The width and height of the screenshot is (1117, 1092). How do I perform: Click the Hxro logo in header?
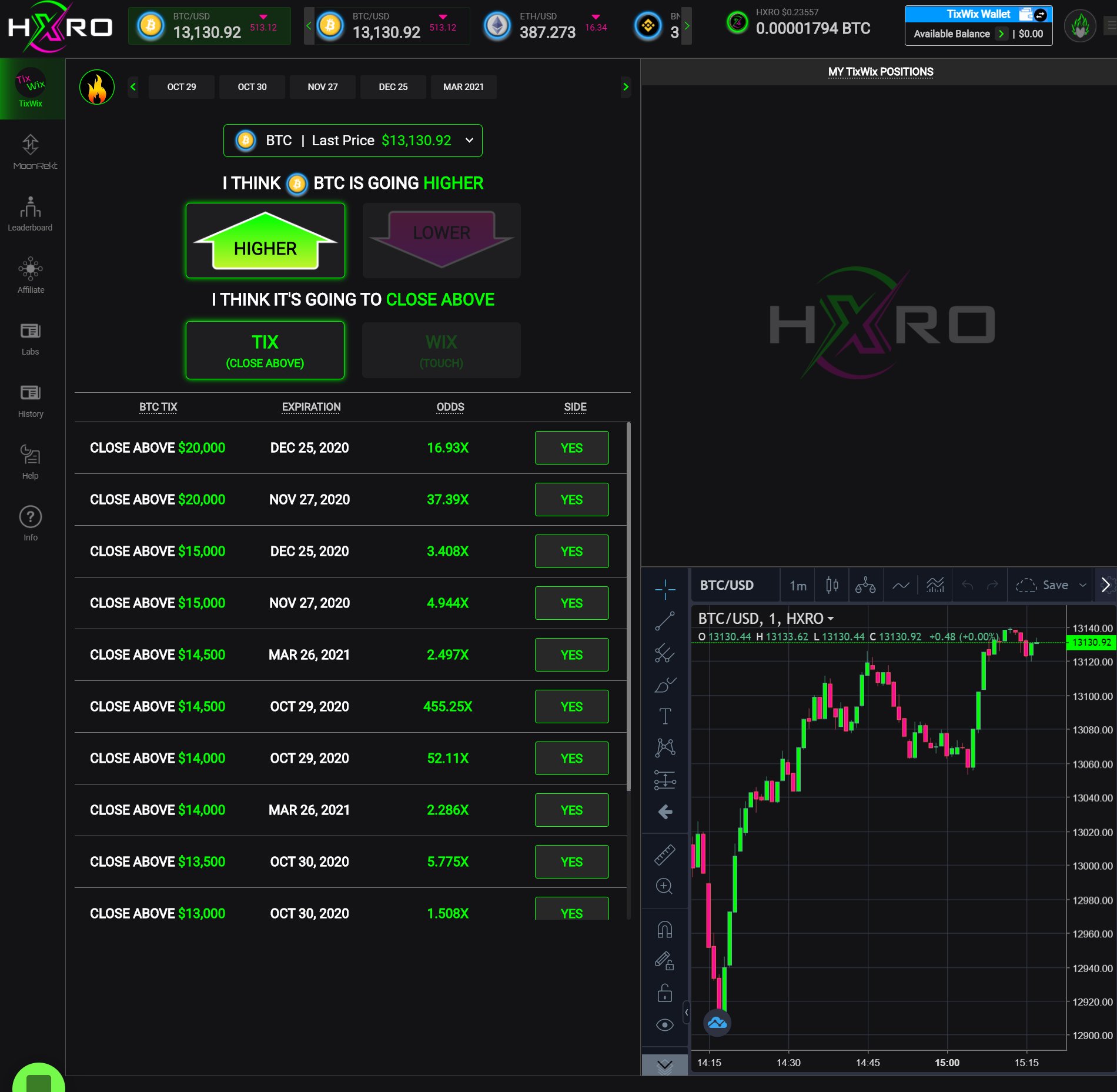pyautogui.click(x=60, y=27)
